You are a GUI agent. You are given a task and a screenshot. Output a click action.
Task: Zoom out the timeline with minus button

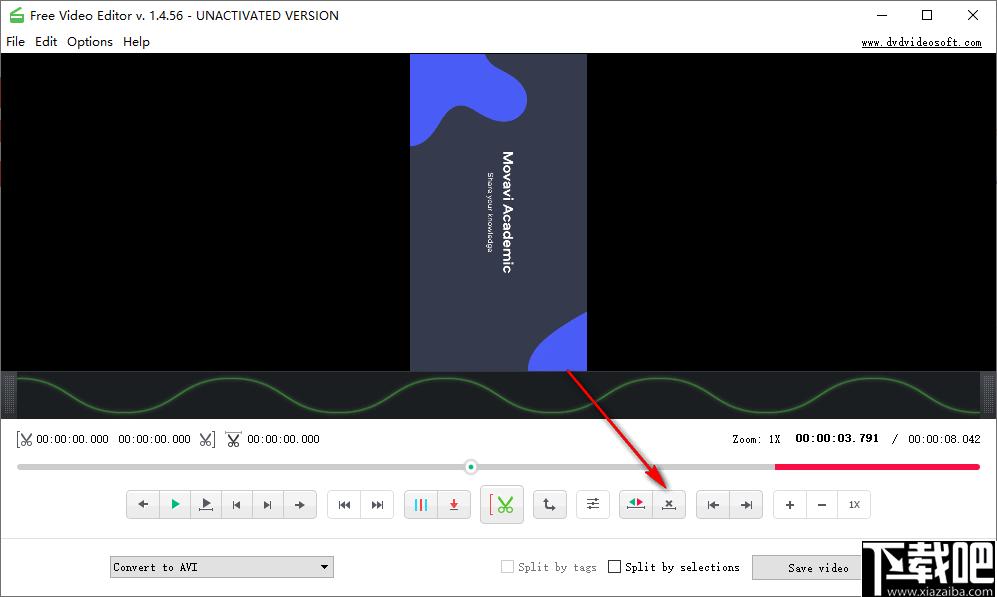822,505
